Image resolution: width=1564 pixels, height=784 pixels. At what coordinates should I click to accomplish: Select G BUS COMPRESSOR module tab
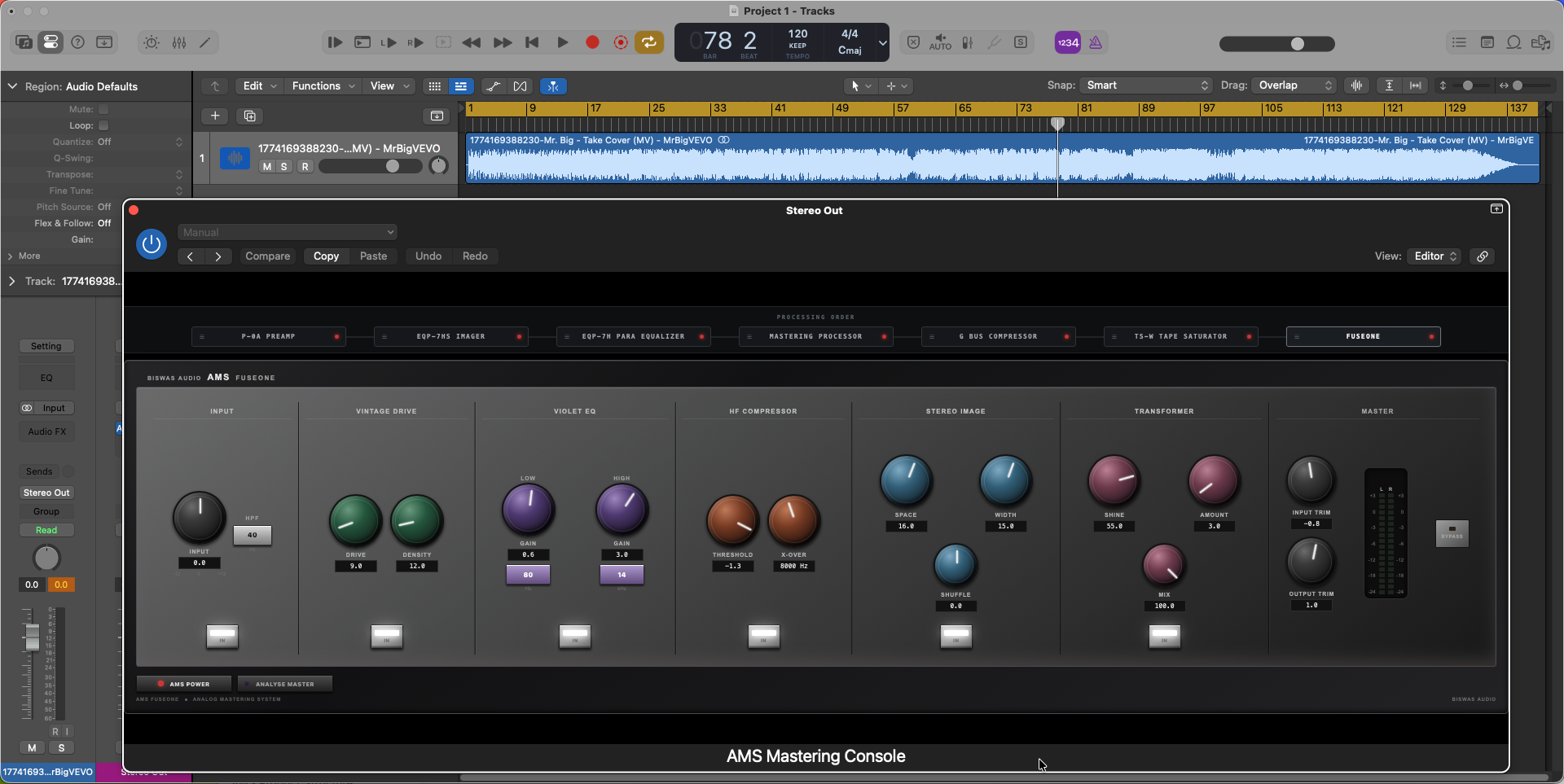[x=998, y=336]
